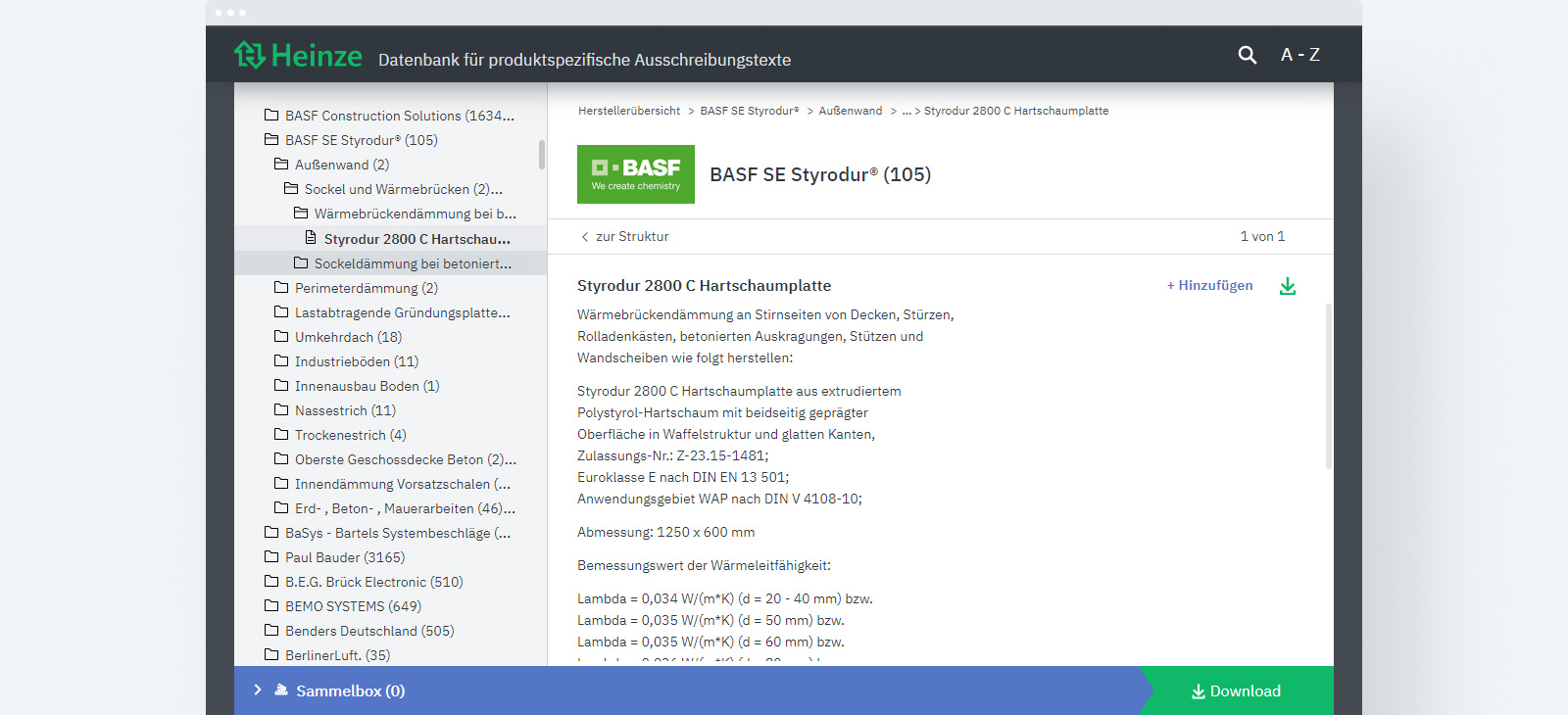Expand the Sammelbox chevron
This screenshot has height=715, width=1568.
pos(258,690)
